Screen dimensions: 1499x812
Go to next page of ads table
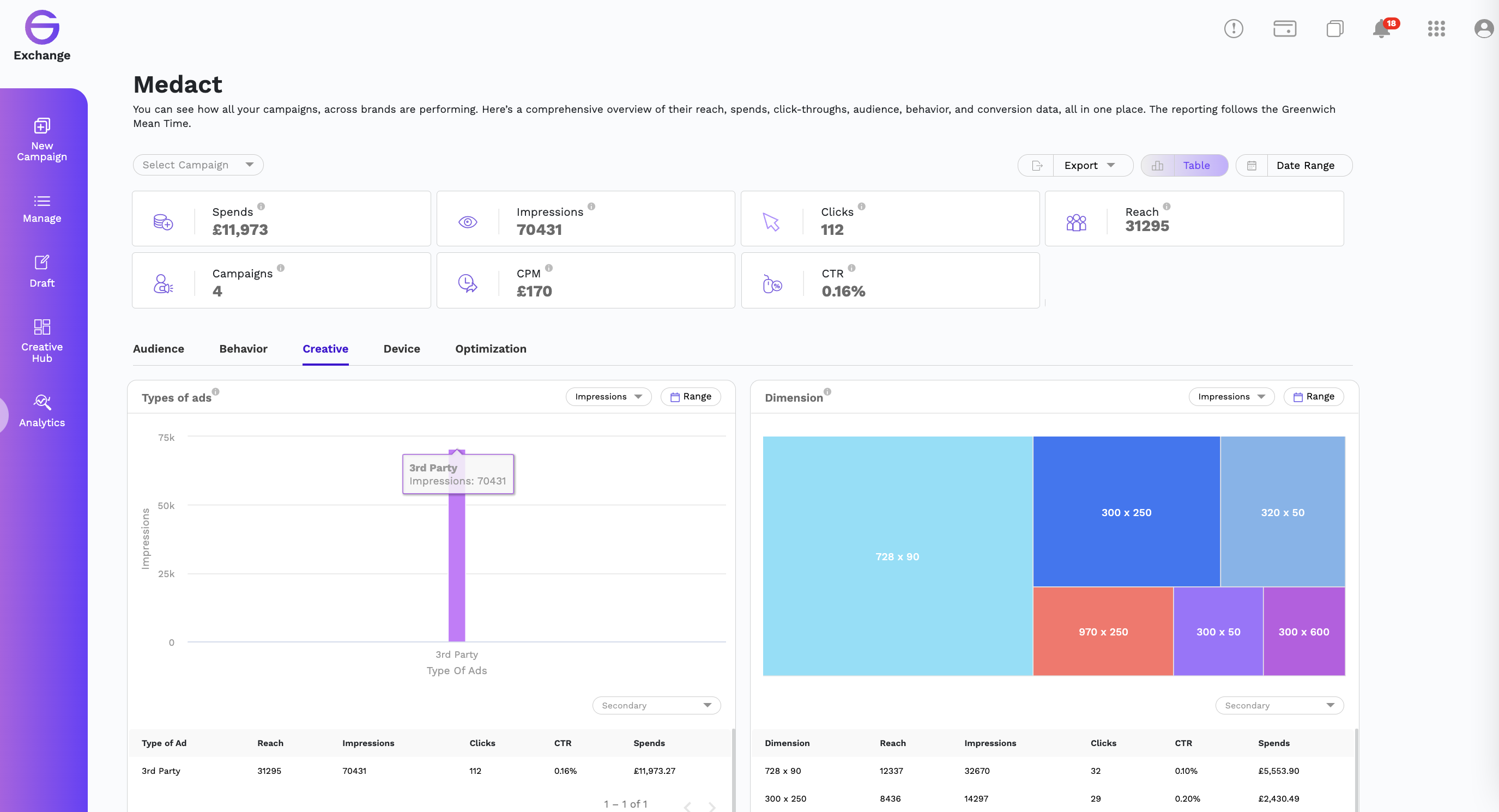coord(712,805)
